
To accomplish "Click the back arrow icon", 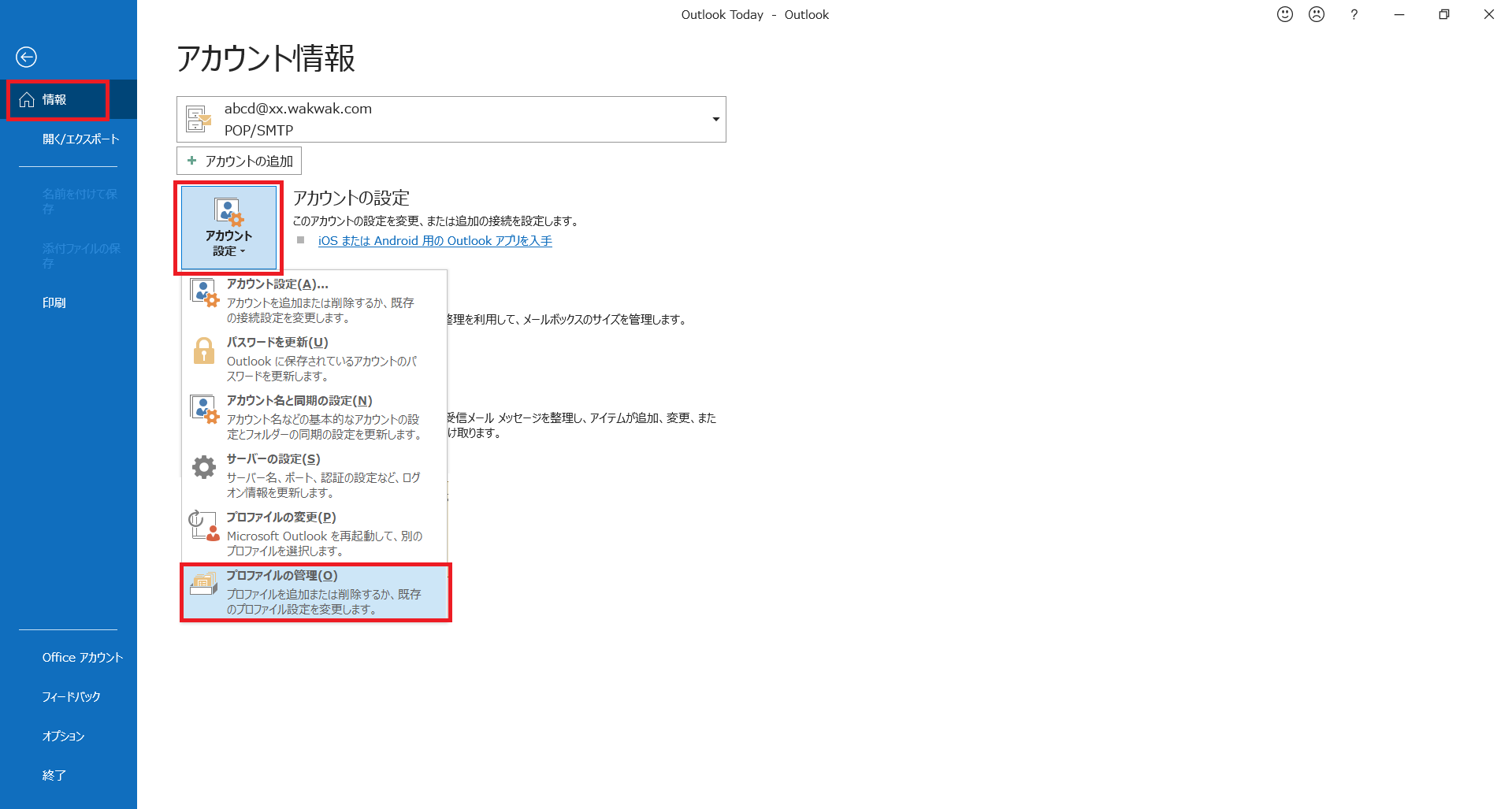I will [x=26, y=57].
